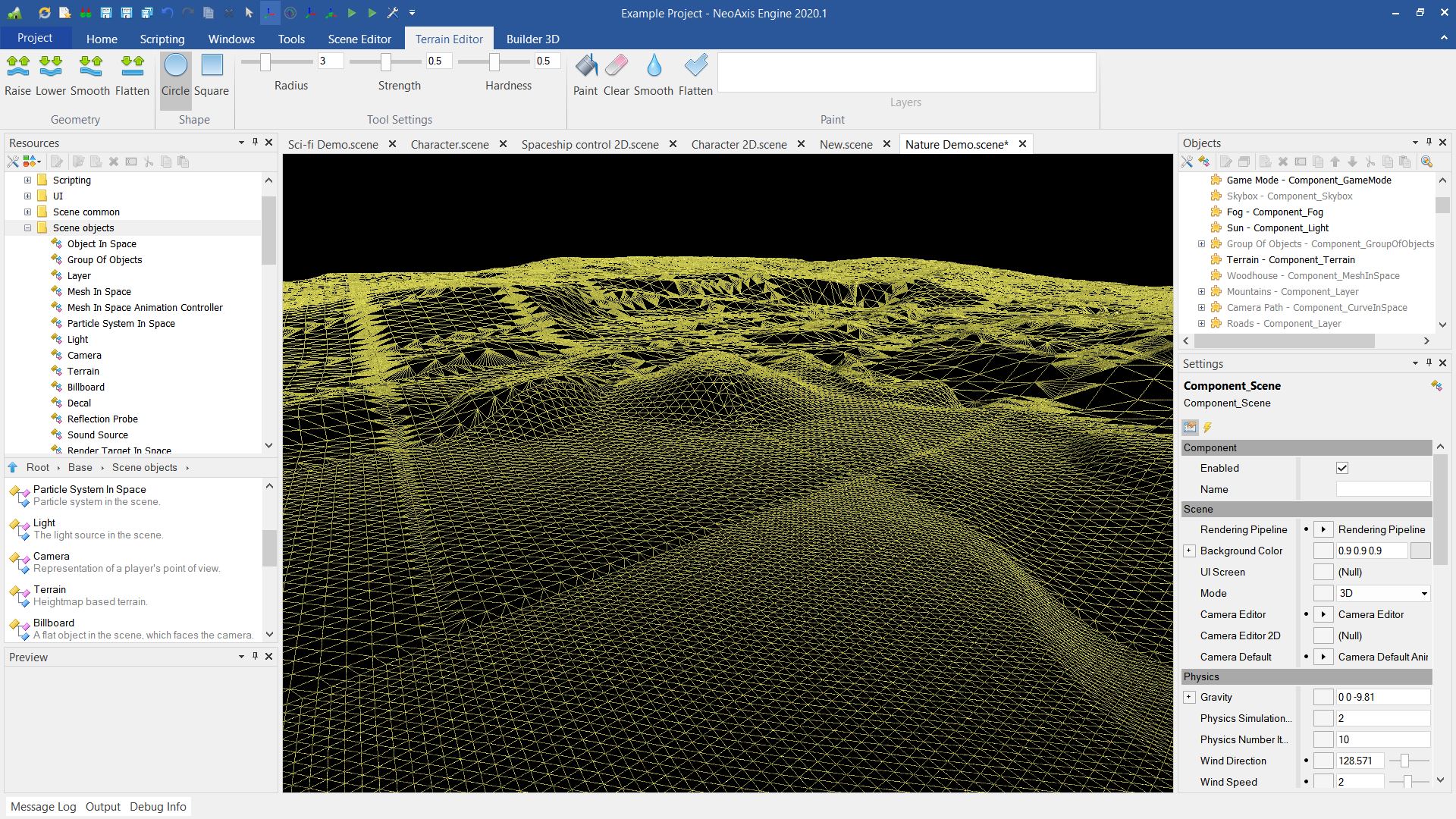The image size is (1456, 819).
Task: Expand the Scripting folder in Resources
Action: 28,180
